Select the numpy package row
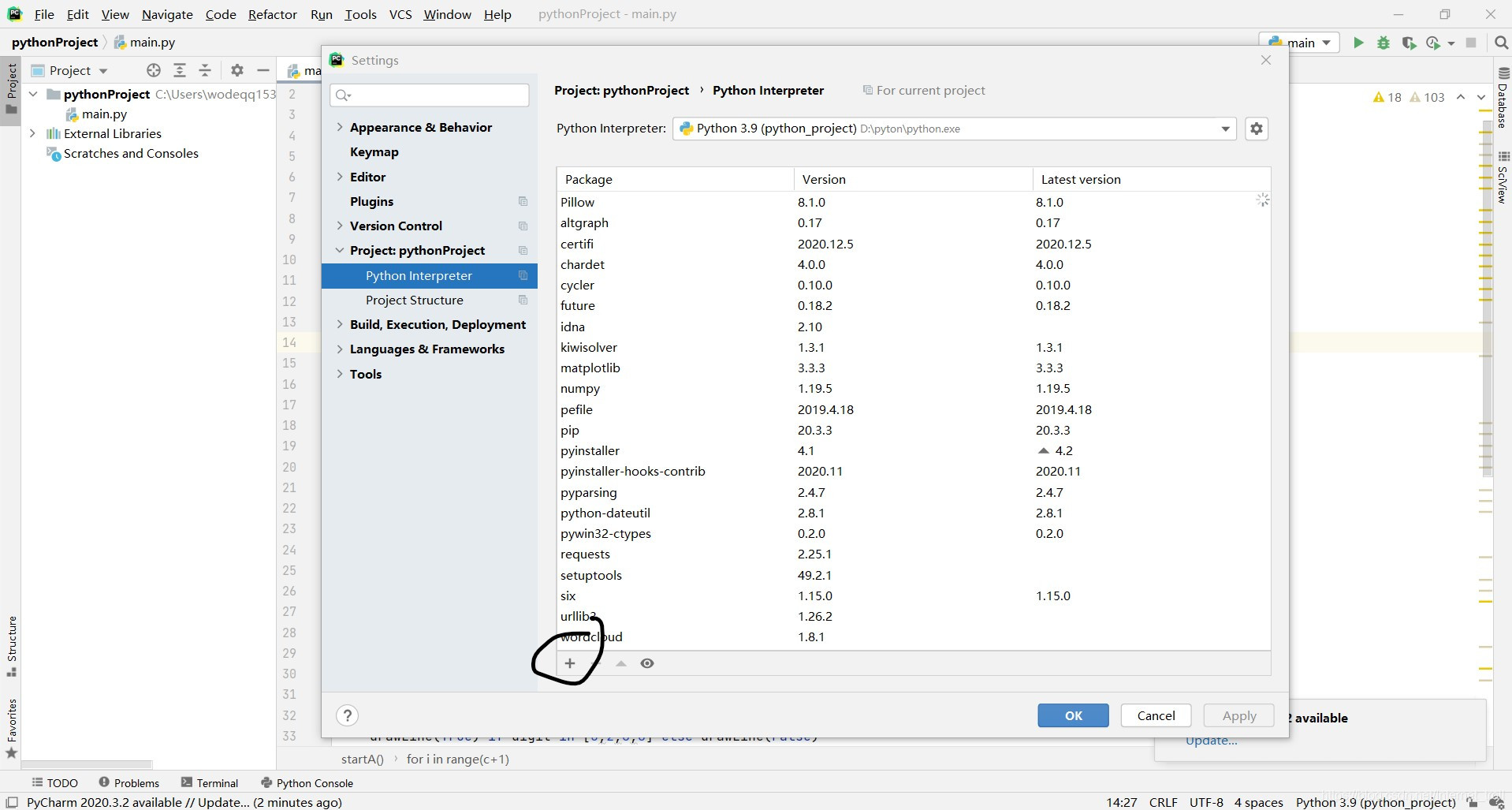Screen dimensions: 1512x810 [913, 388]
